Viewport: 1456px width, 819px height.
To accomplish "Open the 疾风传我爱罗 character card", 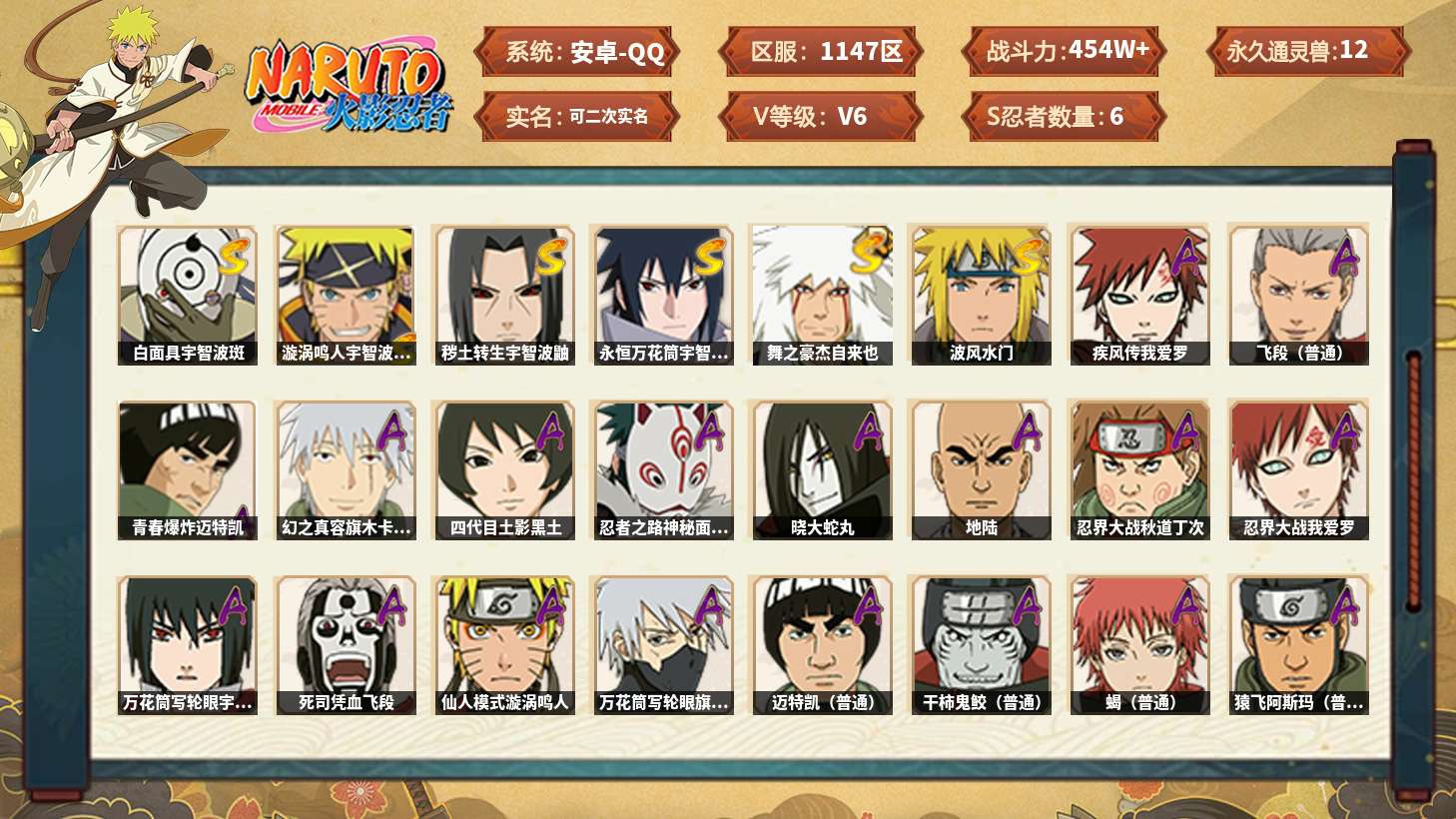I will [1139, 295].
